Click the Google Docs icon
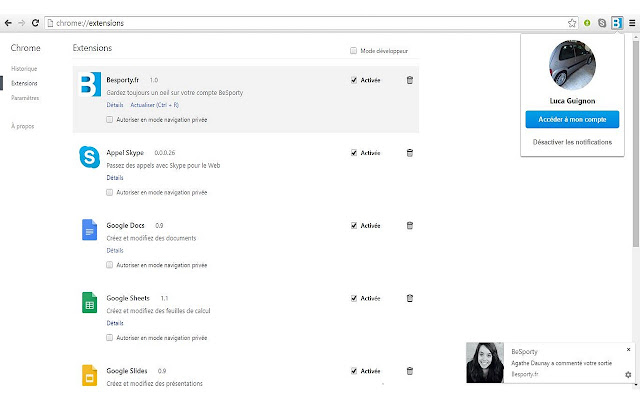The image size is (640, 400). [x=89, y=230]
